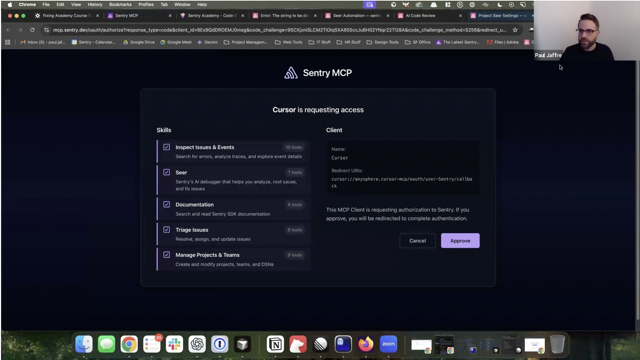Open the Gemini bookmark
This screenshot has height=360, width=640.
[x=207, y=42]
